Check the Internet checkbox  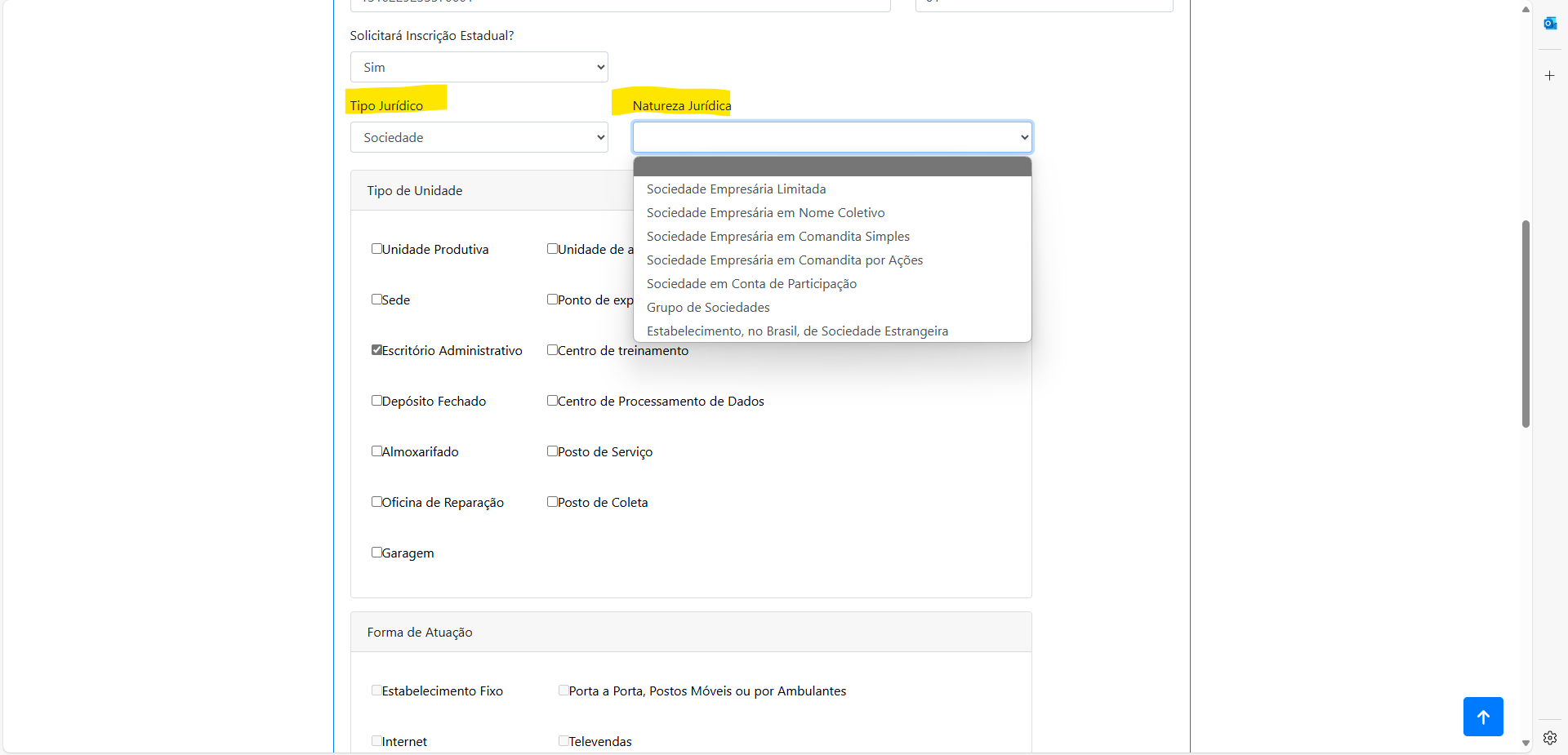pyautogui.click(x=376, y=741)
